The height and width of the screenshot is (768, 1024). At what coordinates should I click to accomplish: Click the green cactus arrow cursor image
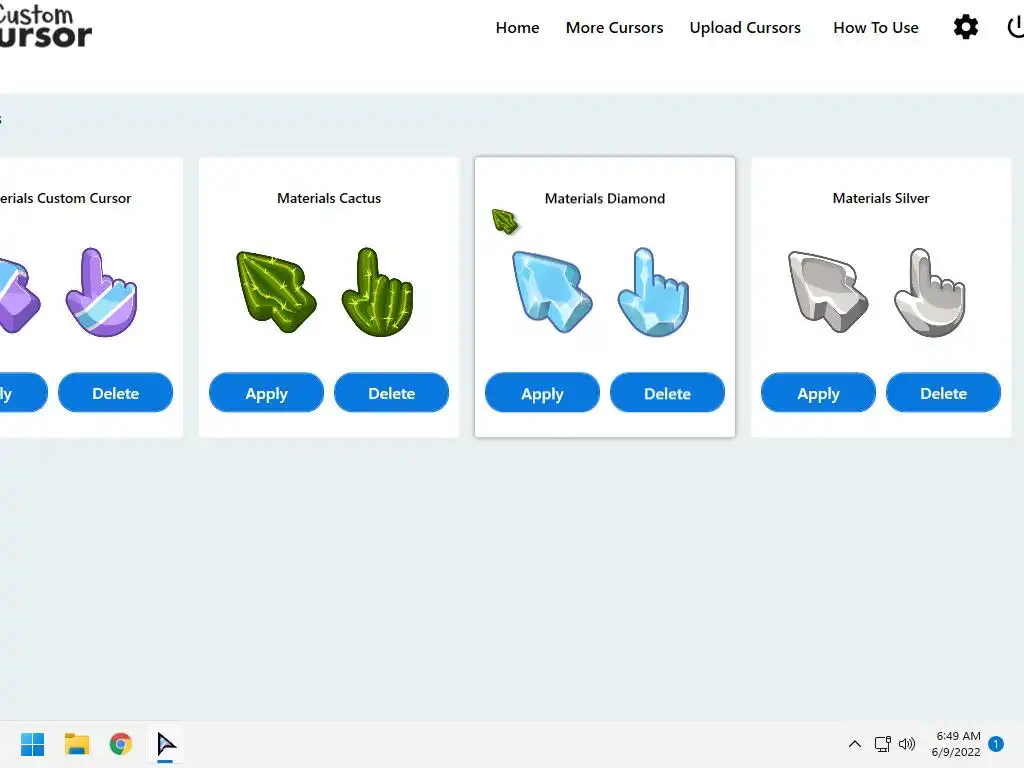coord(276,291)
